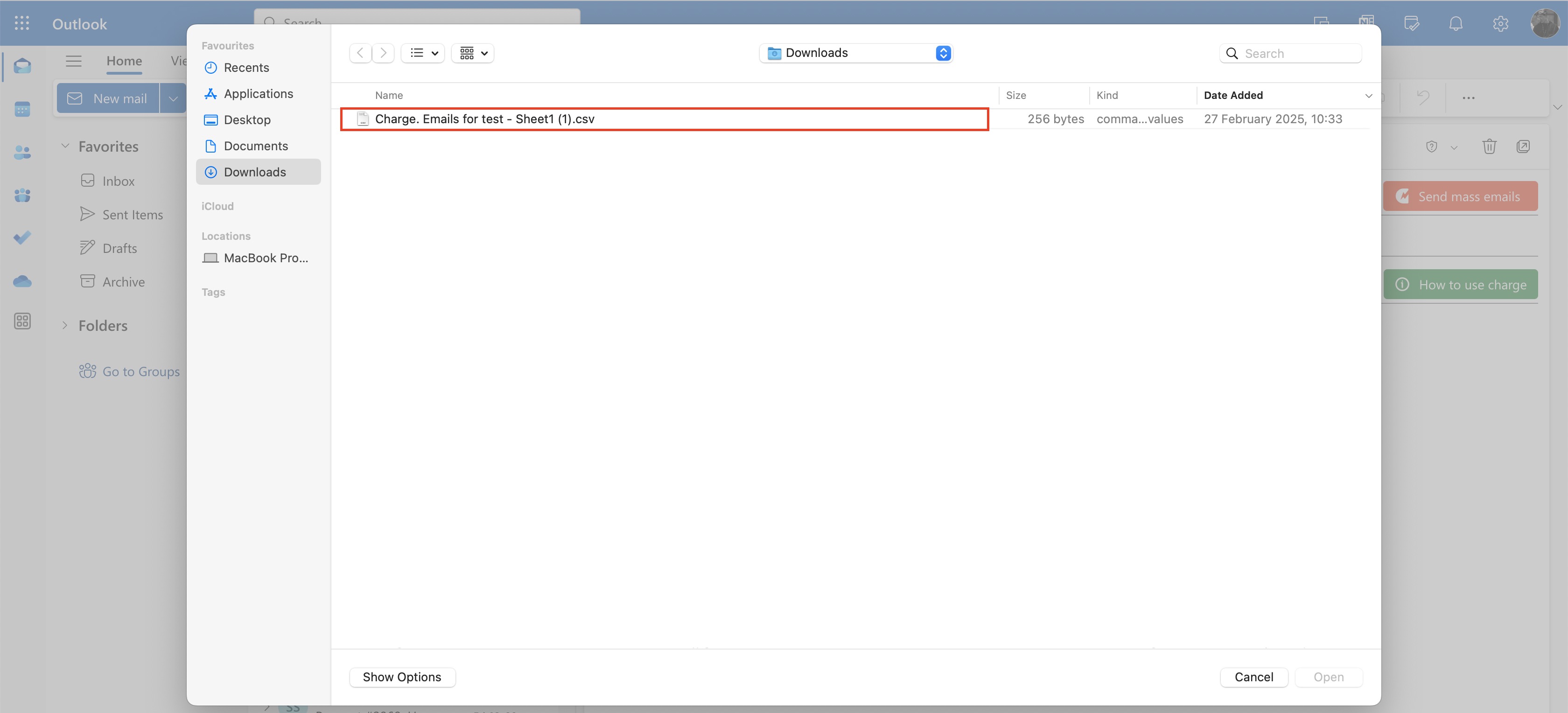Select Downloads in the dialog sidebar
The height and width of the screenshot is (713, 1568).
coord(258,172)
